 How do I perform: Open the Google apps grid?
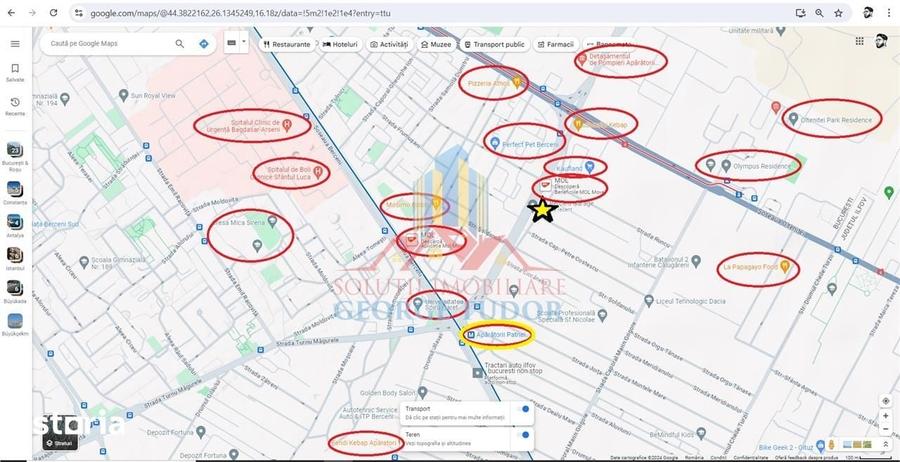(859, 41)
